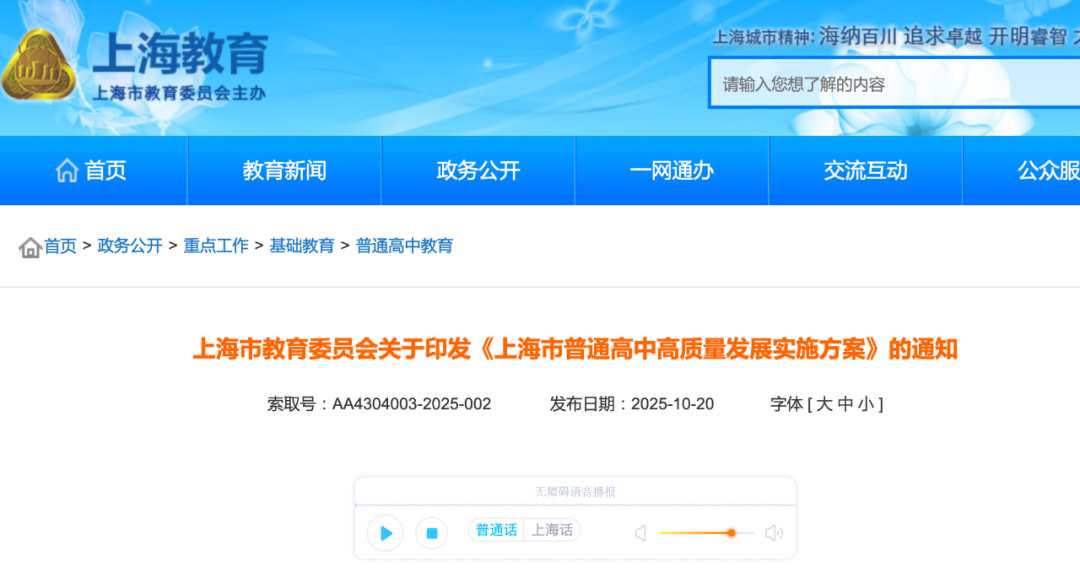This screenshot has width=1080, height=573.
Task: Open the 基础教育 breadcrumb link
Action: (x=302, y=246)
